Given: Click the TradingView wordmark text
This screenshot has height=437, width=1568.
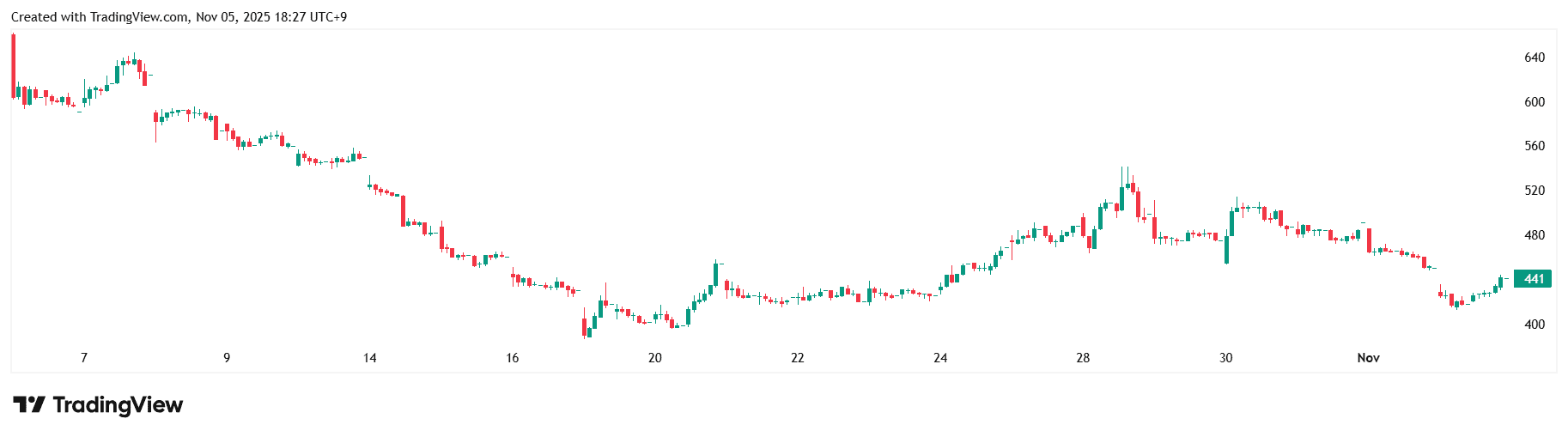Looking at the screenshot, I should [118, 405].
